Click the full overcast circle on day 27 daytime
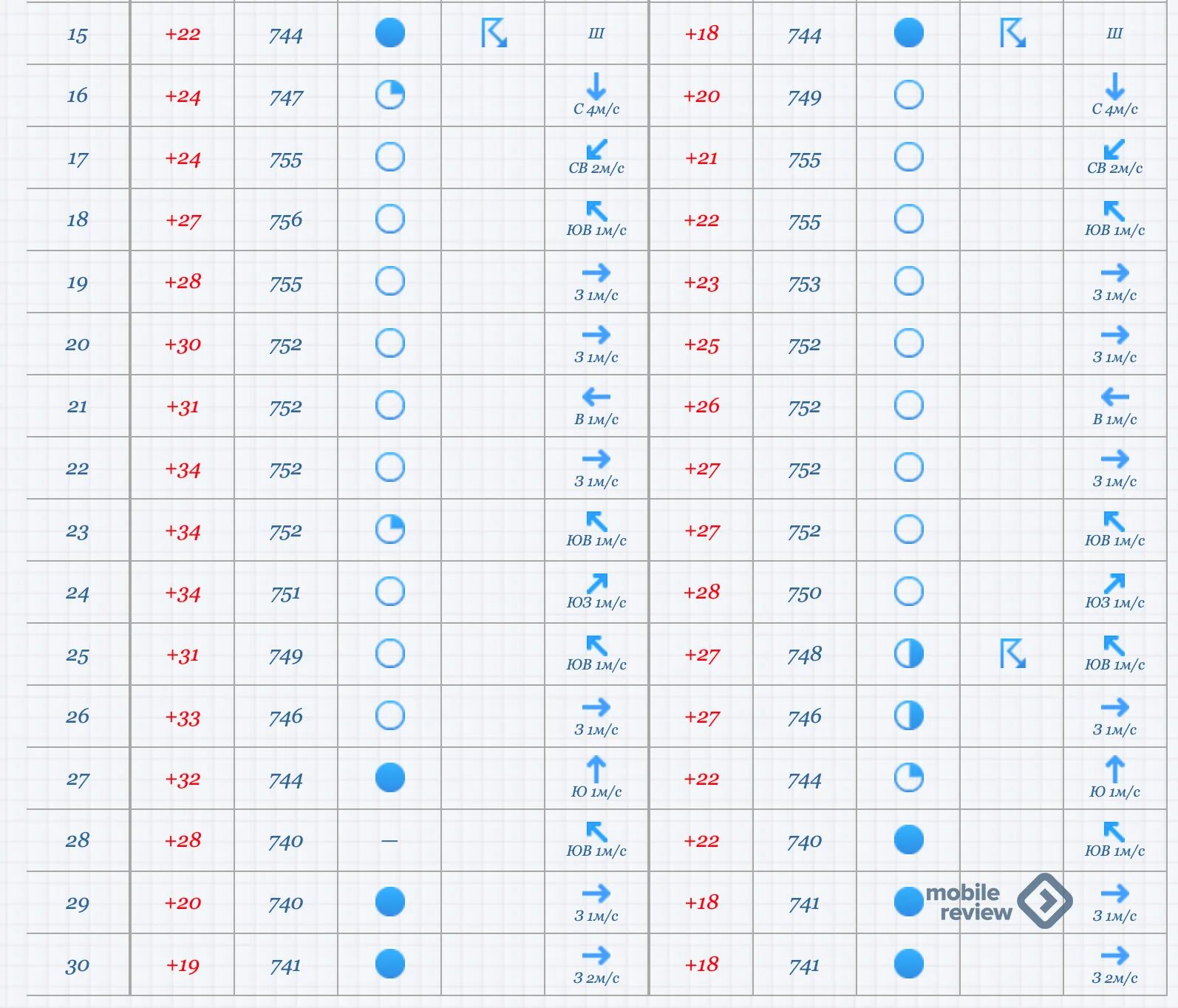The height and width of the screenshot is (1008, 1178). (390, 777)
